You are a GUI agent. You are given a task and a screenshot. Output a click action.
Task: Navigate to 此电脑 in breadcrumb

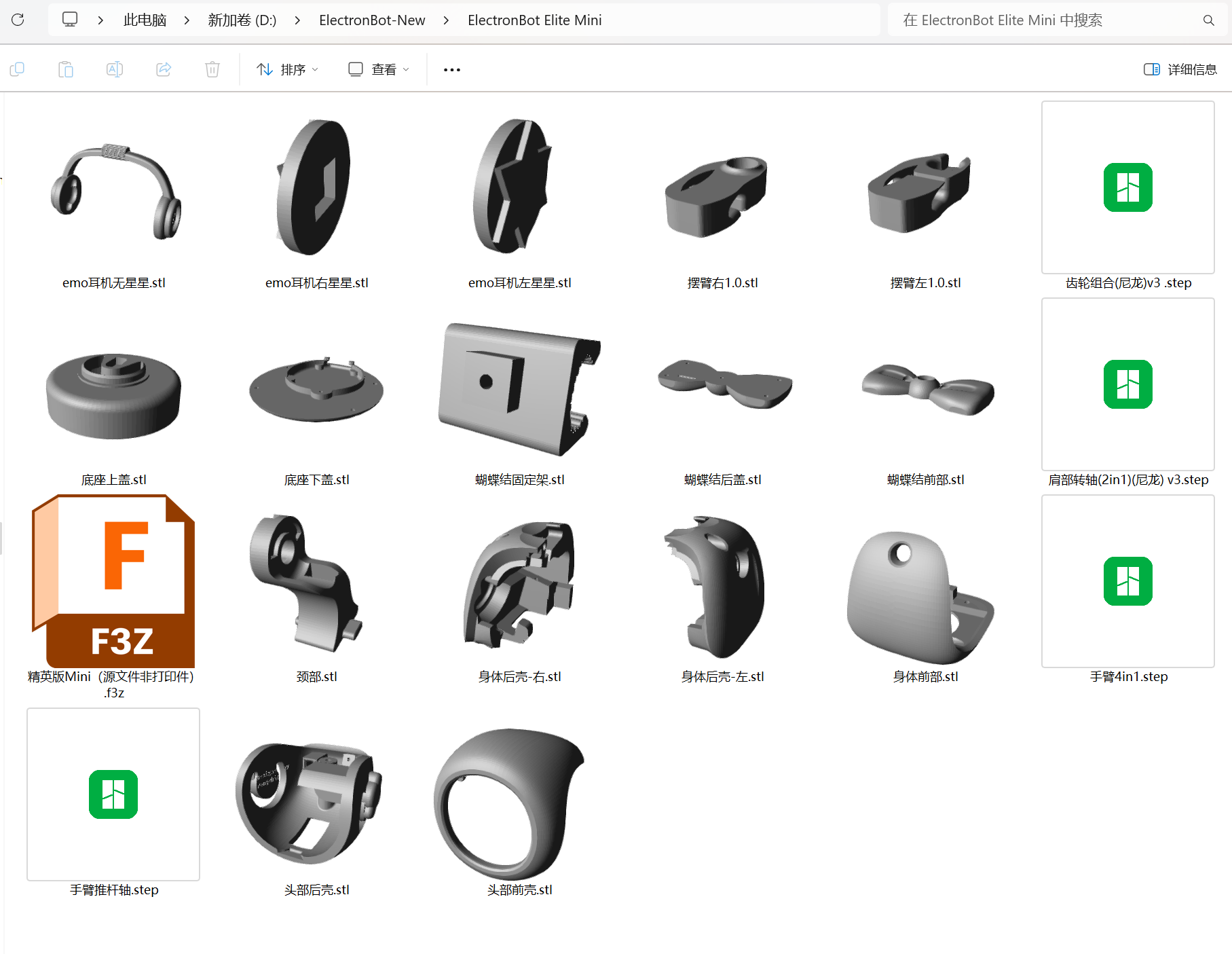[145, 20]
